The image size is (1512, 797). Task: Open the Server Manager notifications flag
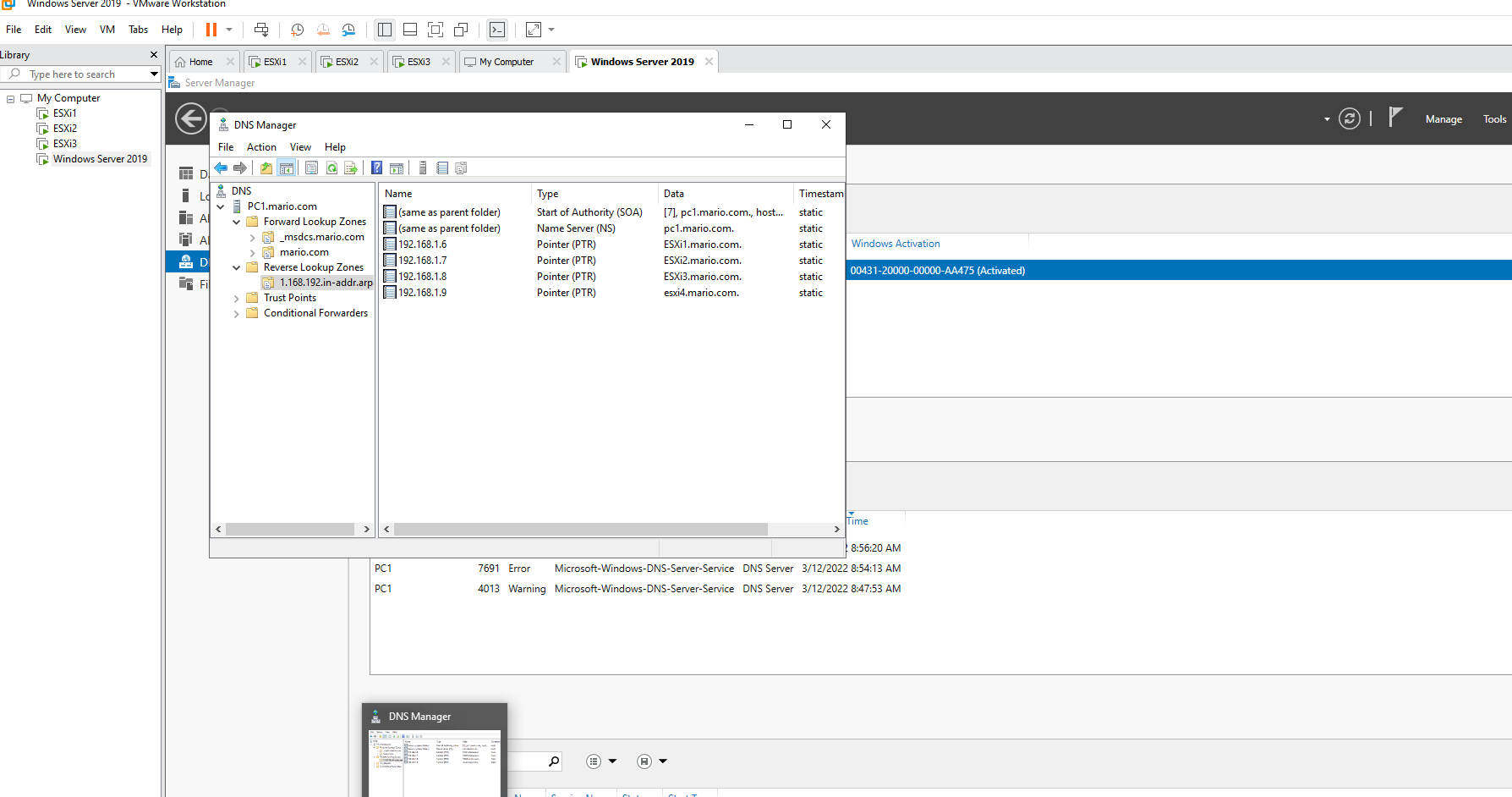(x=1395, y=118)
